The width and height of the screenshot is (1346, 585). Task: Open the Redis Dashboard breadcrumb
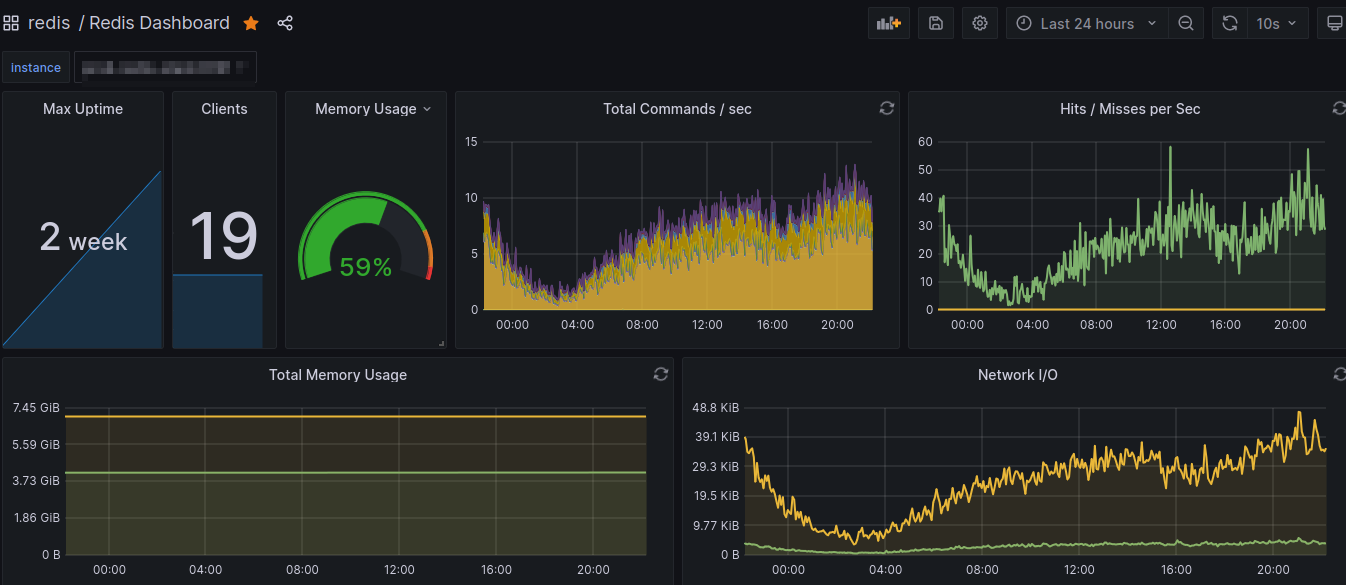click(x=158, y=22)
